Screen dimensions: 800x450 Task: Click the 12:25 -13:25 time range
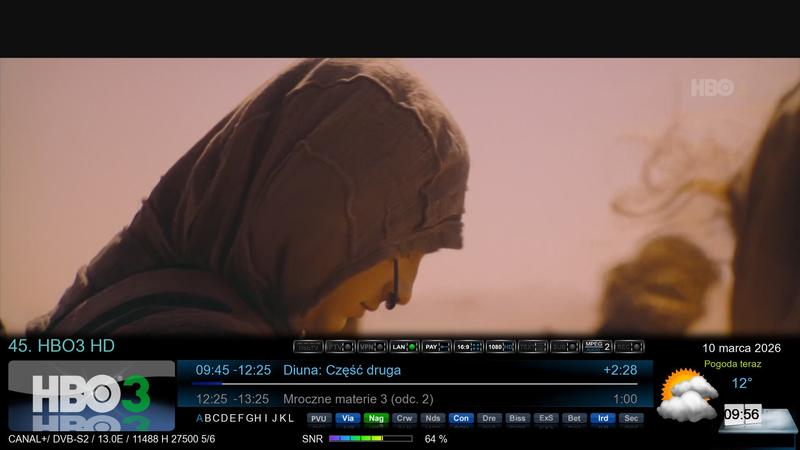233,399
